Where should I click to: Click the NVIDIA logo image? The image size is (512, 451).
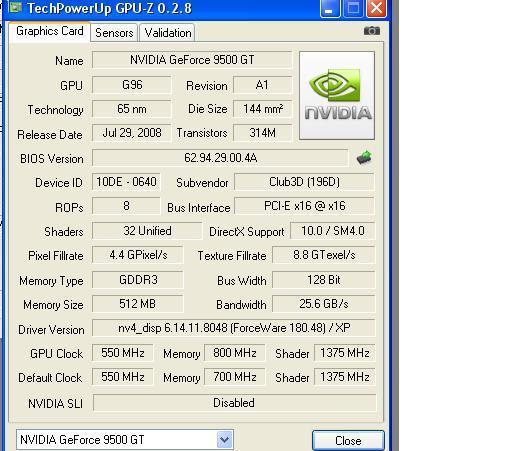point(337,95)
